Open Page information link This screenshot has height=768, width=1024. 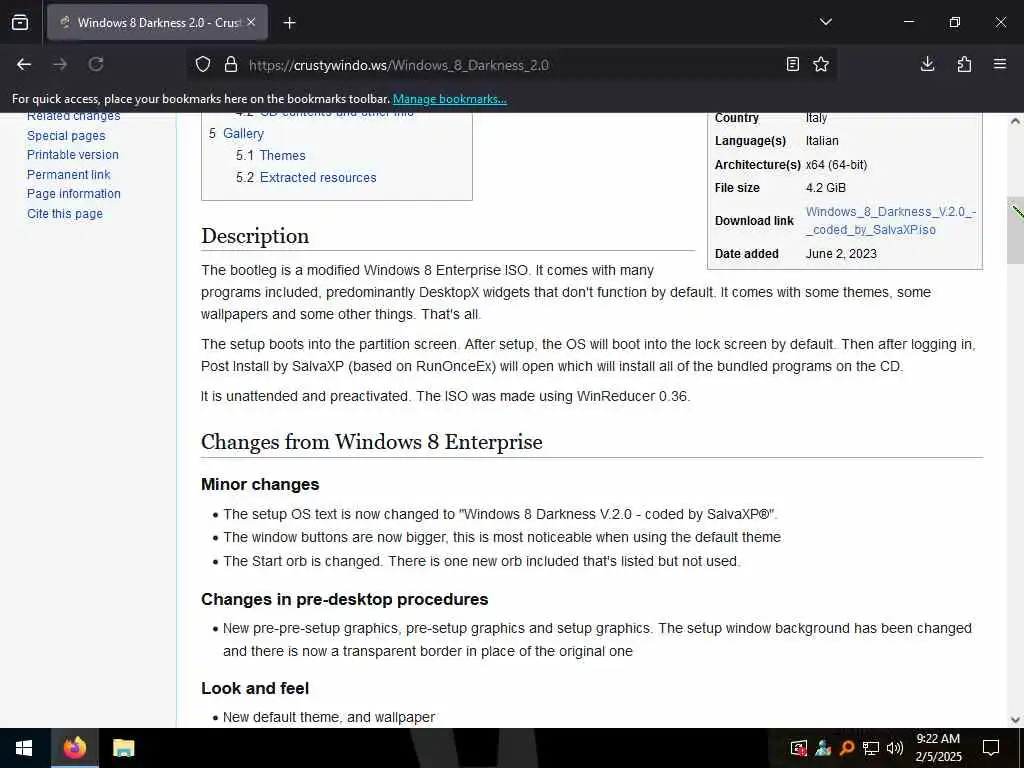[74, 194]
